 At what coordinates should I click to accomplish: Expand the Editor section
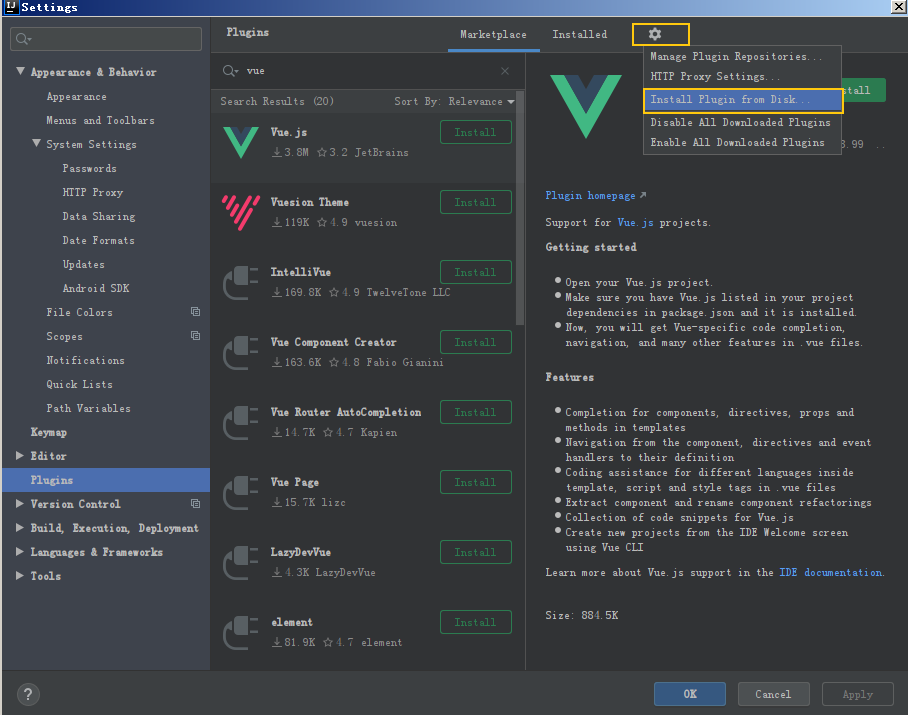[20, 456]
